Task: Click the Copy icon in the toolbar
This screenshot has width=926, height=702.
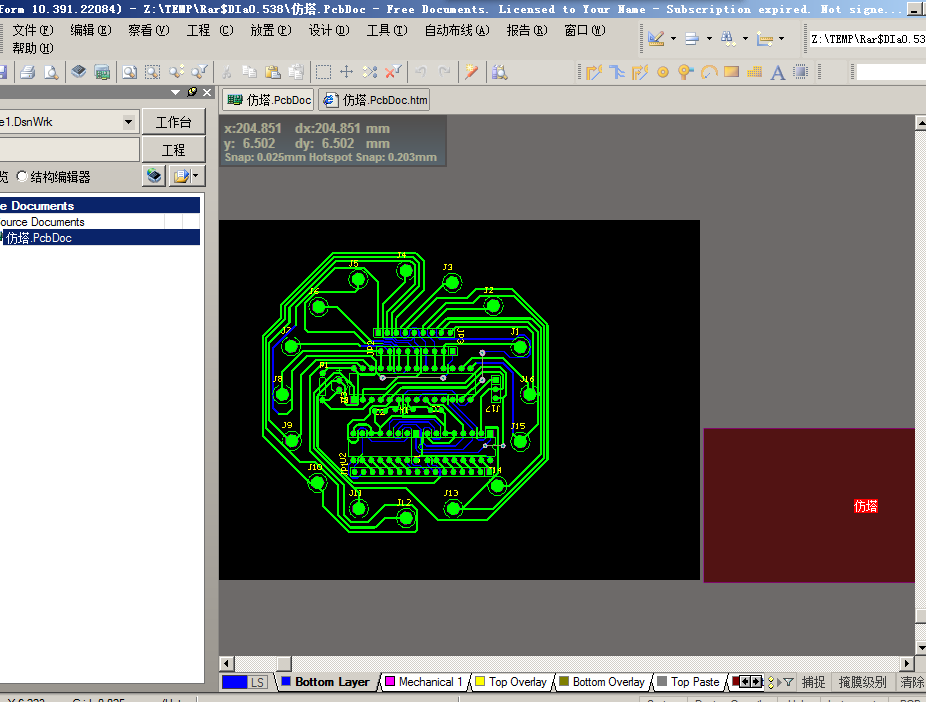Action: 249,72
